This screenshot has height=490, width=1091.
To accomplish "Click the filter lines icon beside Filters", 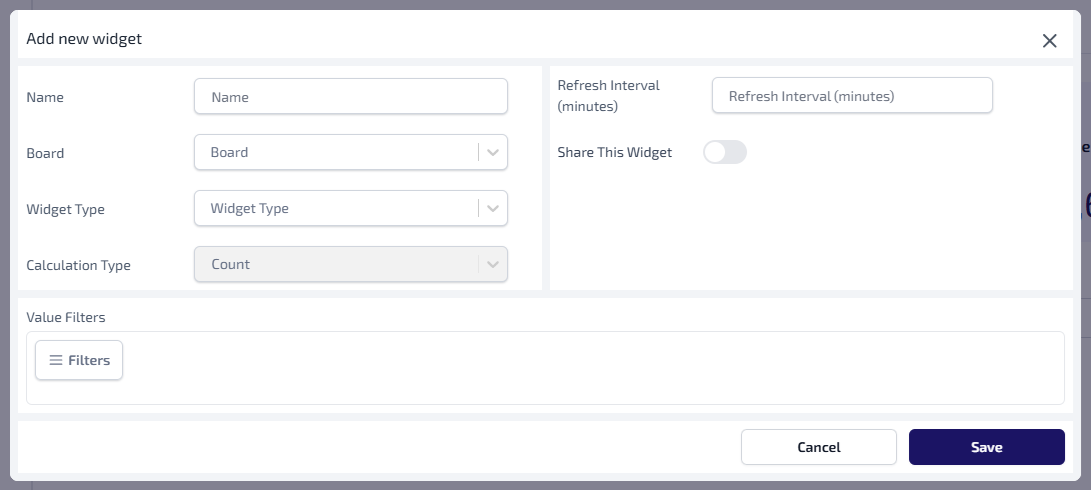I will point(56,360).
